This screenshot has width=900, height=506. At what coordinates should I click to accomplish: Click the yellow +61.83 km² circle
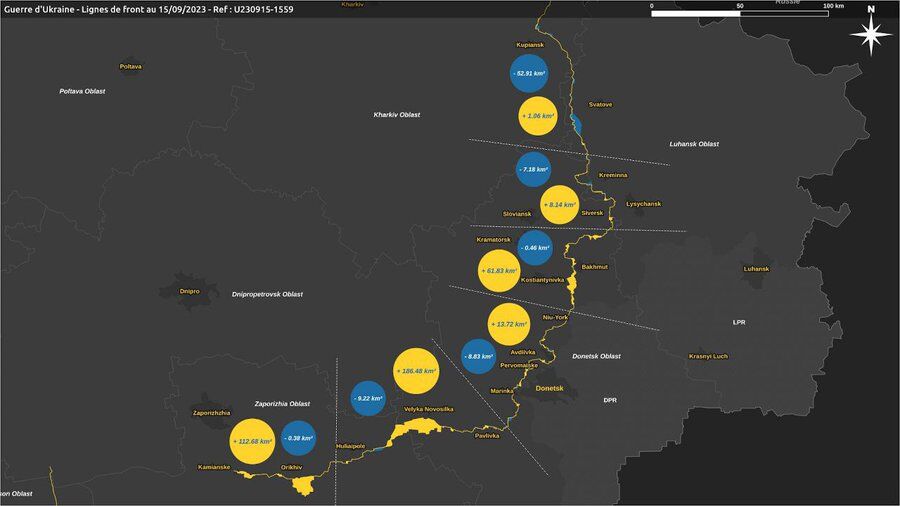point(499,271)
